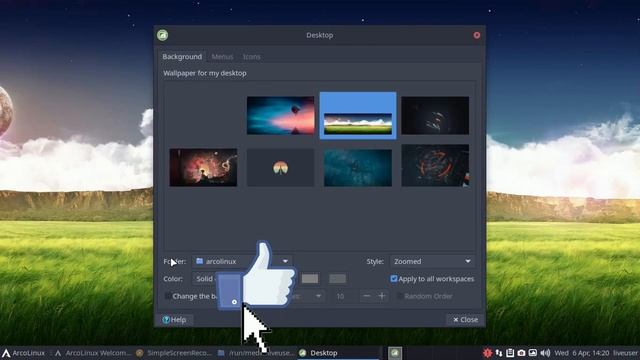
Task: Click the clock showing Wed 6 Apr, 14:20
Action: (x=582, y=353)
